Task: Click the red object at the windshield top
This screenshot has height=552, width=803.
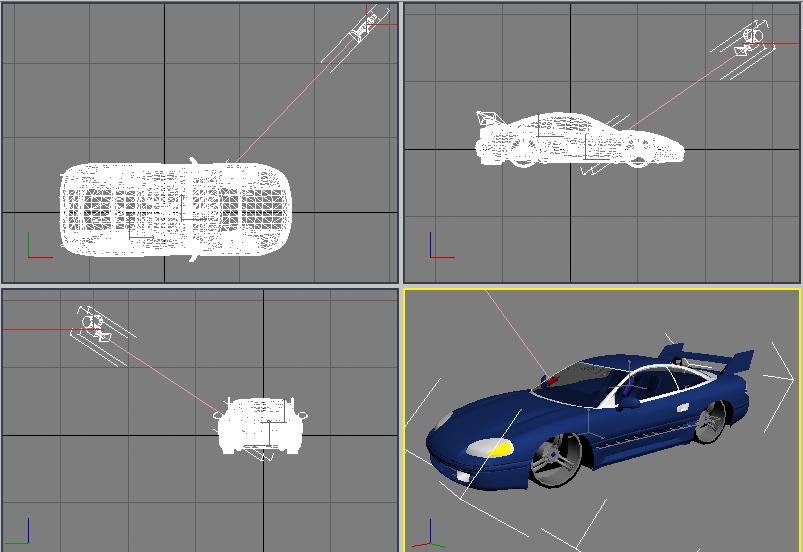Action: click(x=553, y=380)
